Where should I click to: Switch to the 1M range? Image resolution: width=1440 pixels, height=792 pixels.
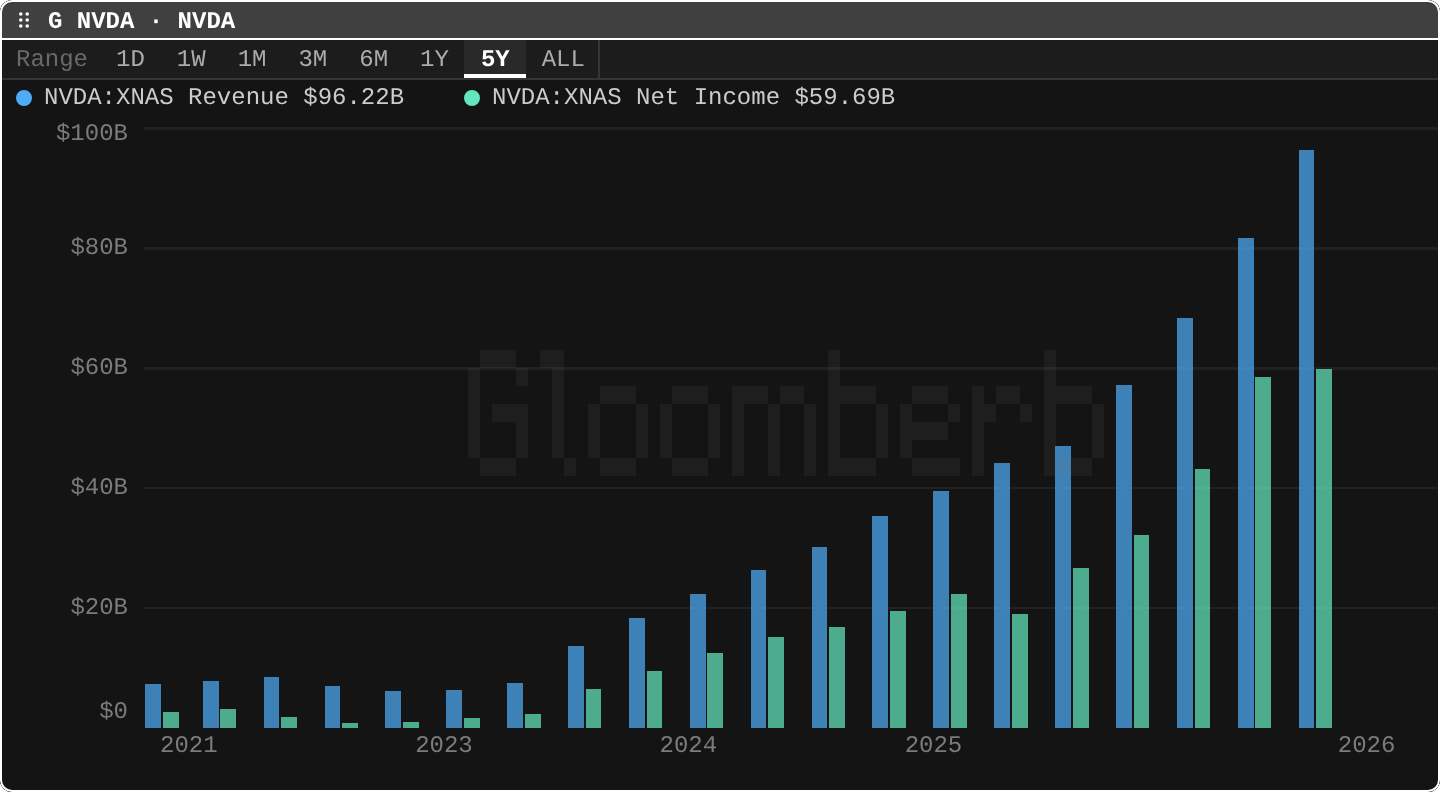pyautogui.click(x=252, y=59)
